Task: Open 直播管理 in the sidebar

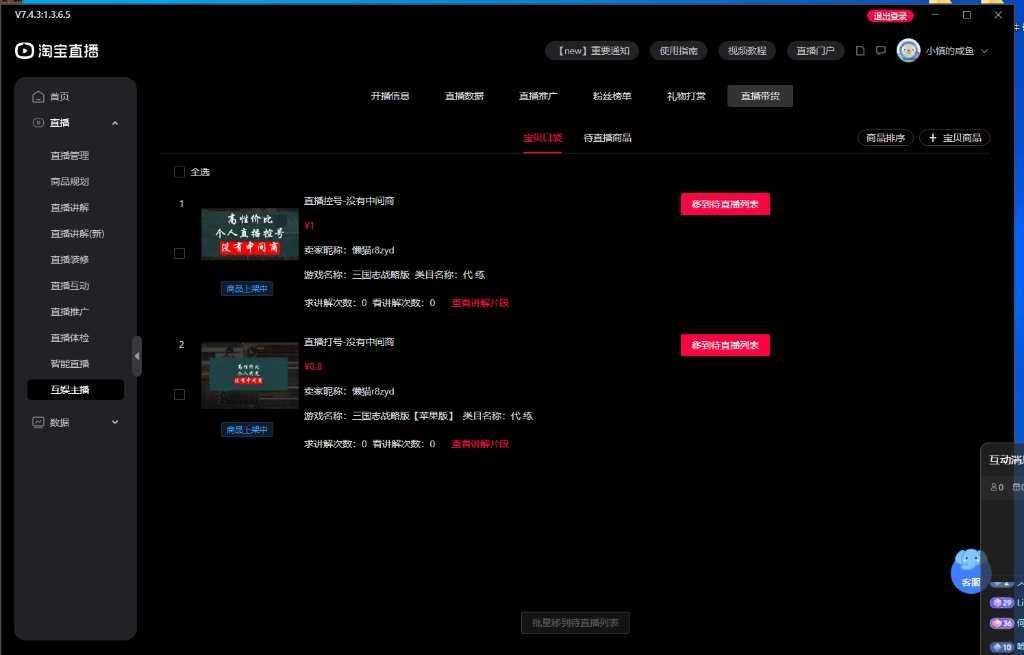Action: click(70, 155)
